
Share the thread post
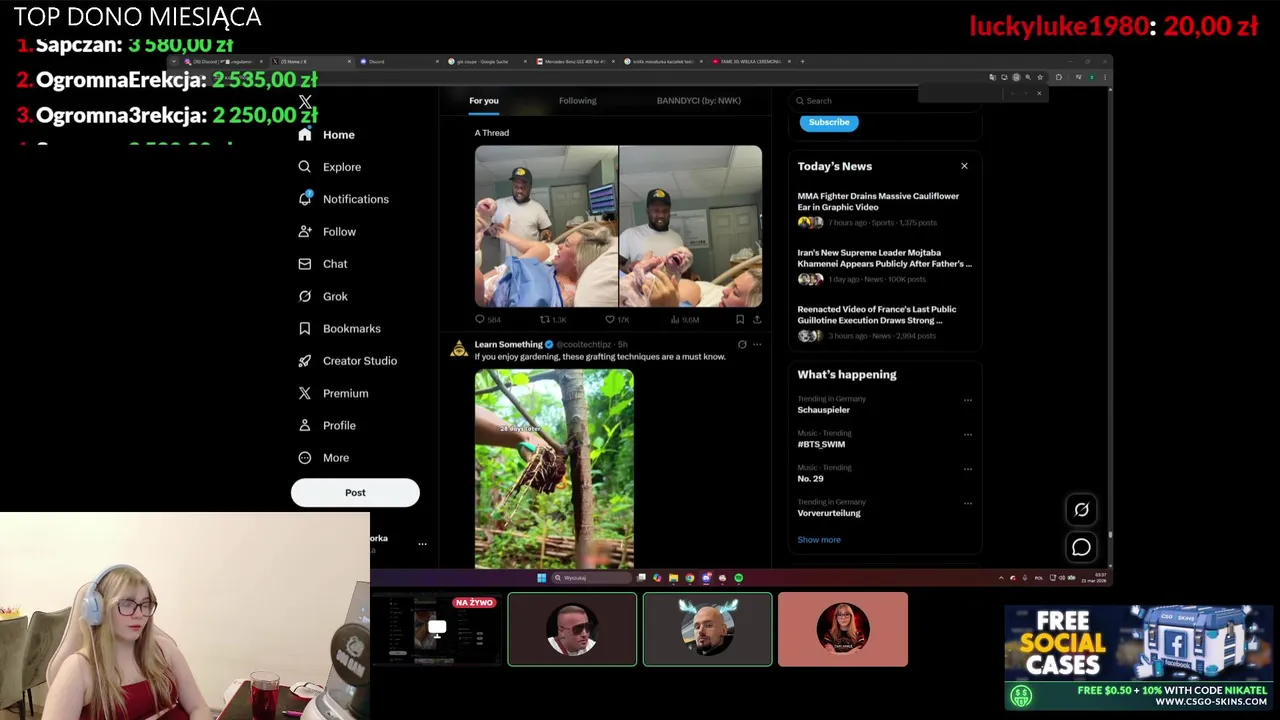tap(757, 319)
